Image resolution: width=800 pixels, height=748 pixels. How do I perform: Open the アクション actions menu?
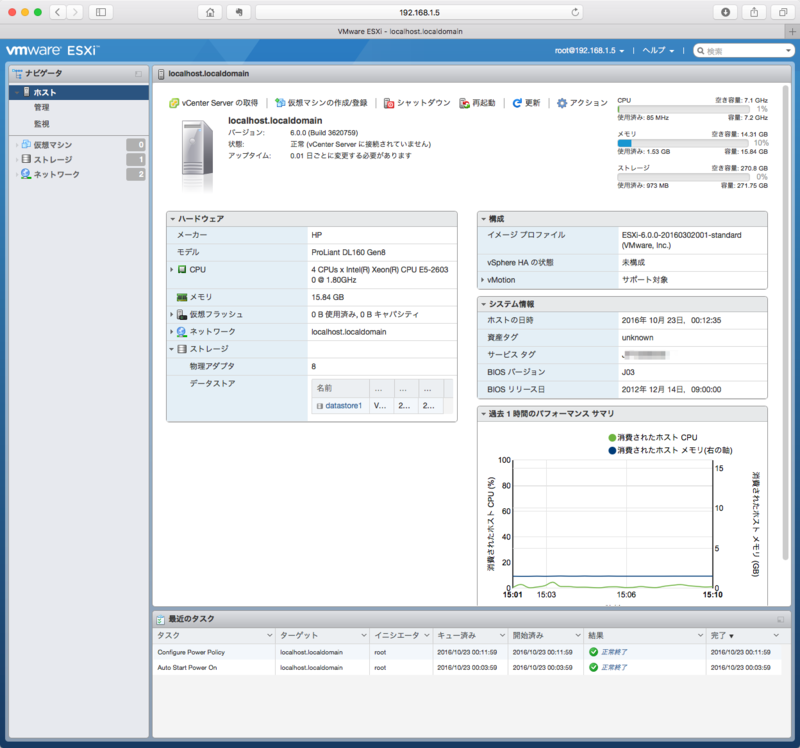(x=582, y=103)
